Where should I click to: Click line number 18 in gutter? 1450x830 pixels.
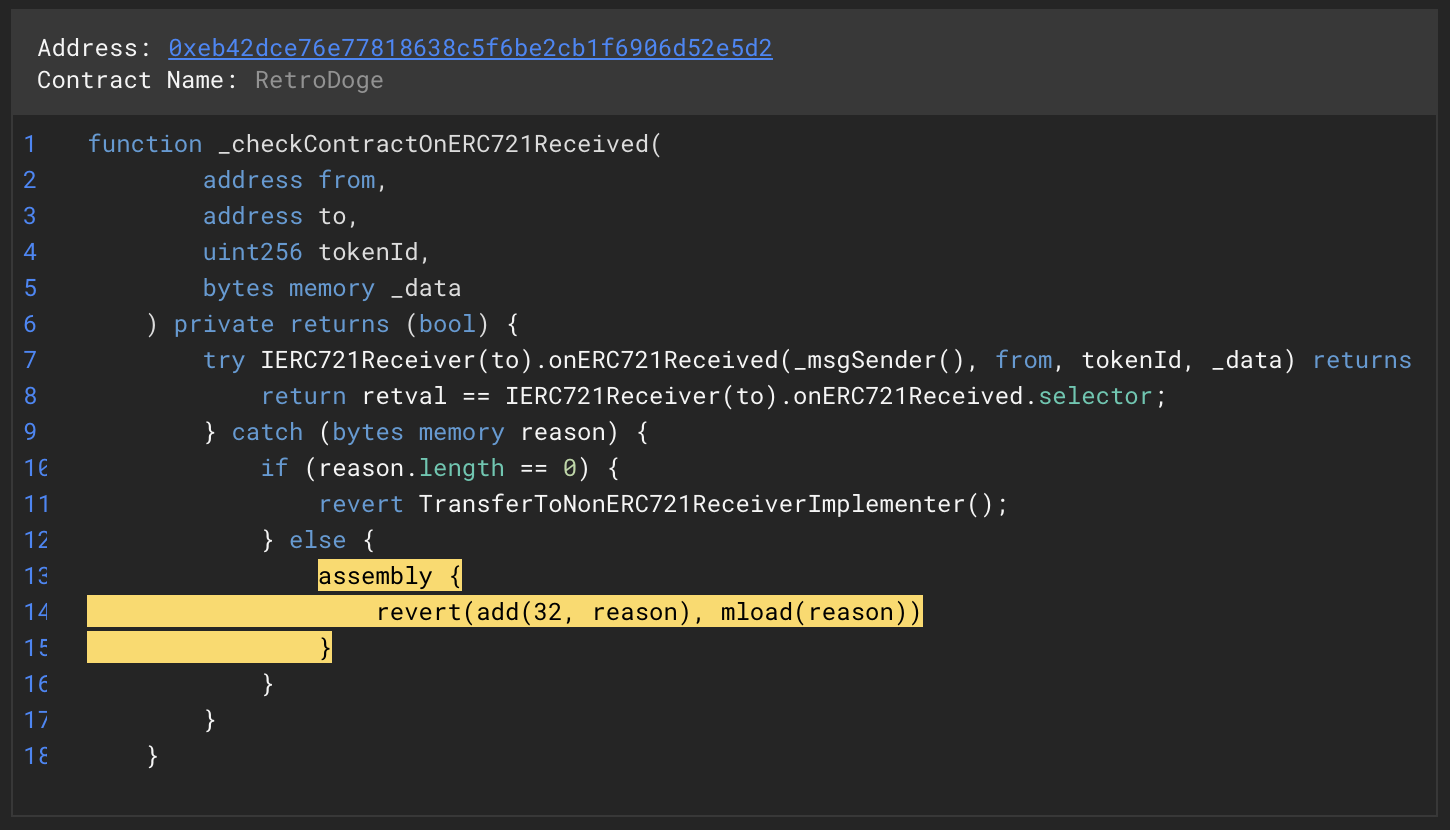[35, 756]
